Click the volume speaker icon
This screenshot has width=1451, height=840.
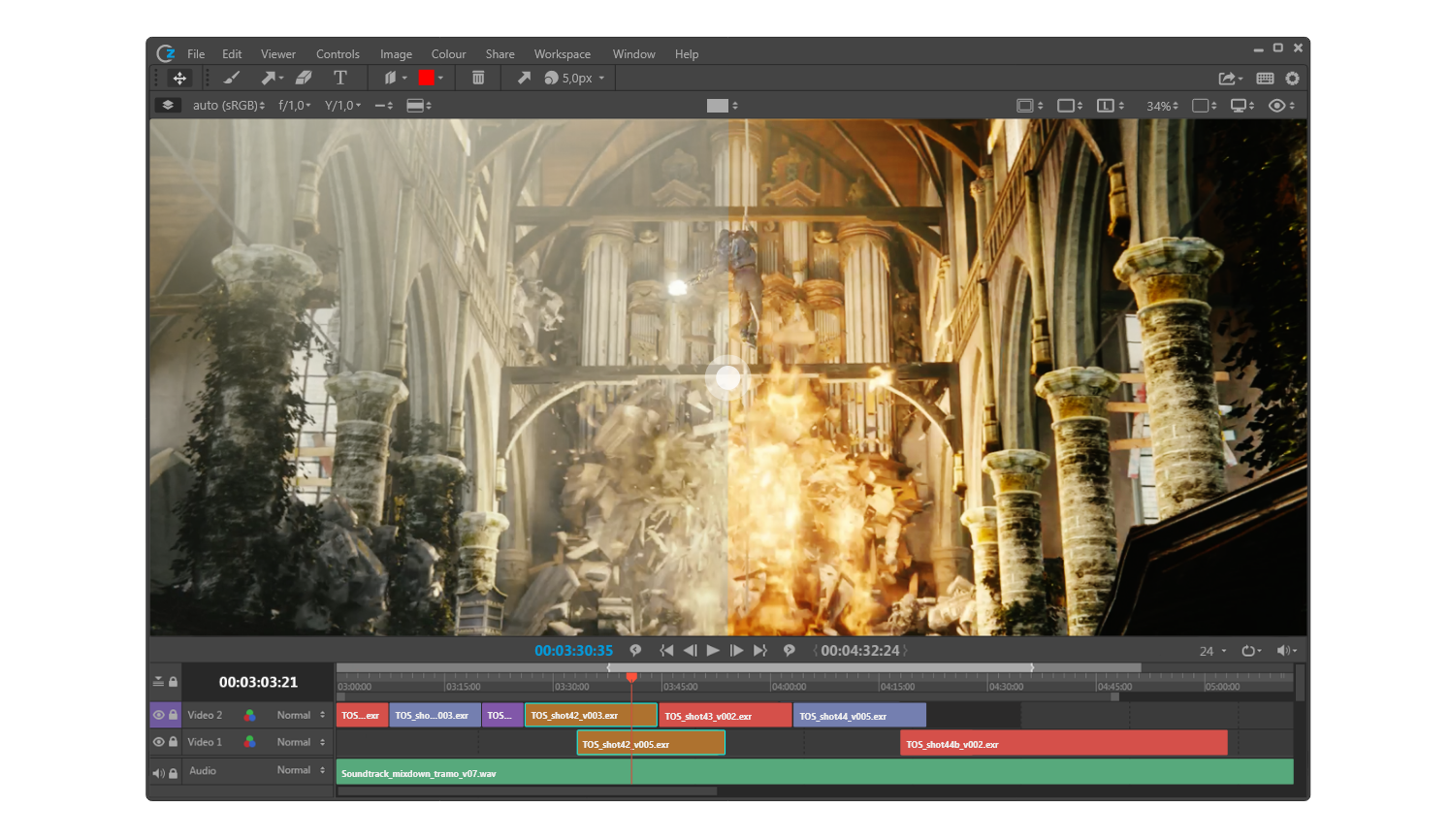point(1283,651)
